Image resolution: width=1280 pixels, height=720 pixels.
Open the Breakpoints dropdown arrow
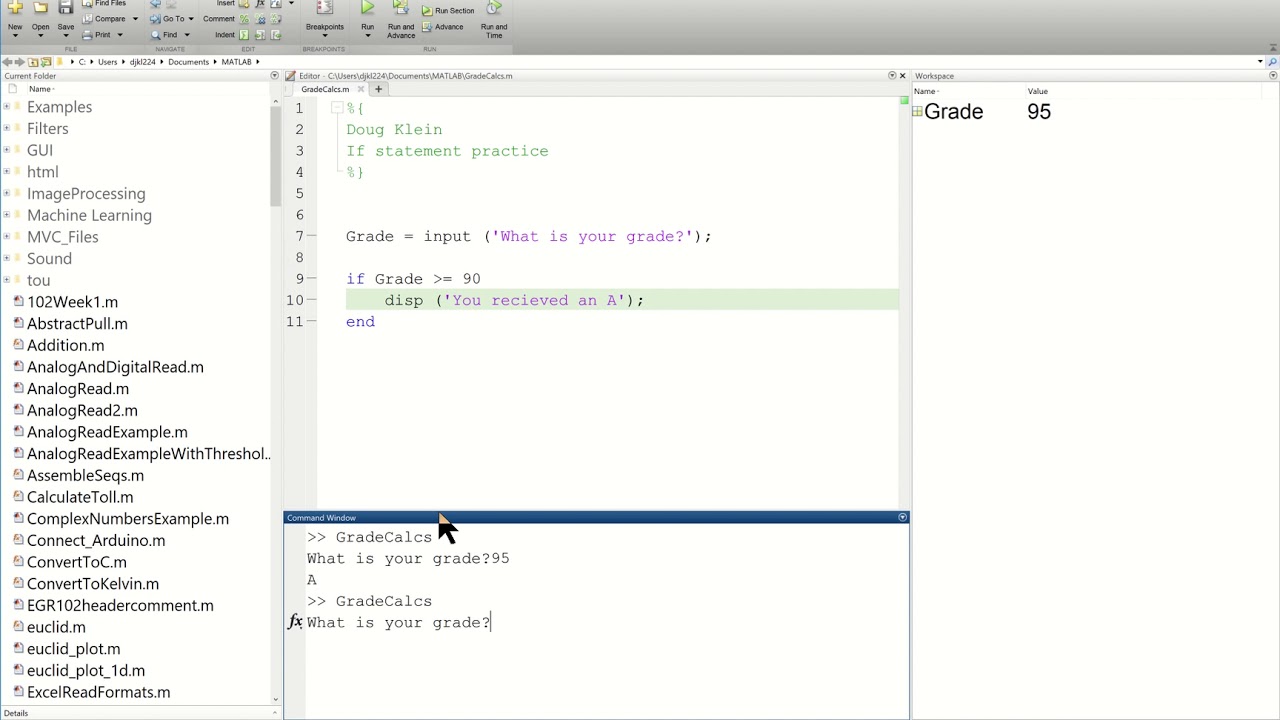click(x=324, y=36)
